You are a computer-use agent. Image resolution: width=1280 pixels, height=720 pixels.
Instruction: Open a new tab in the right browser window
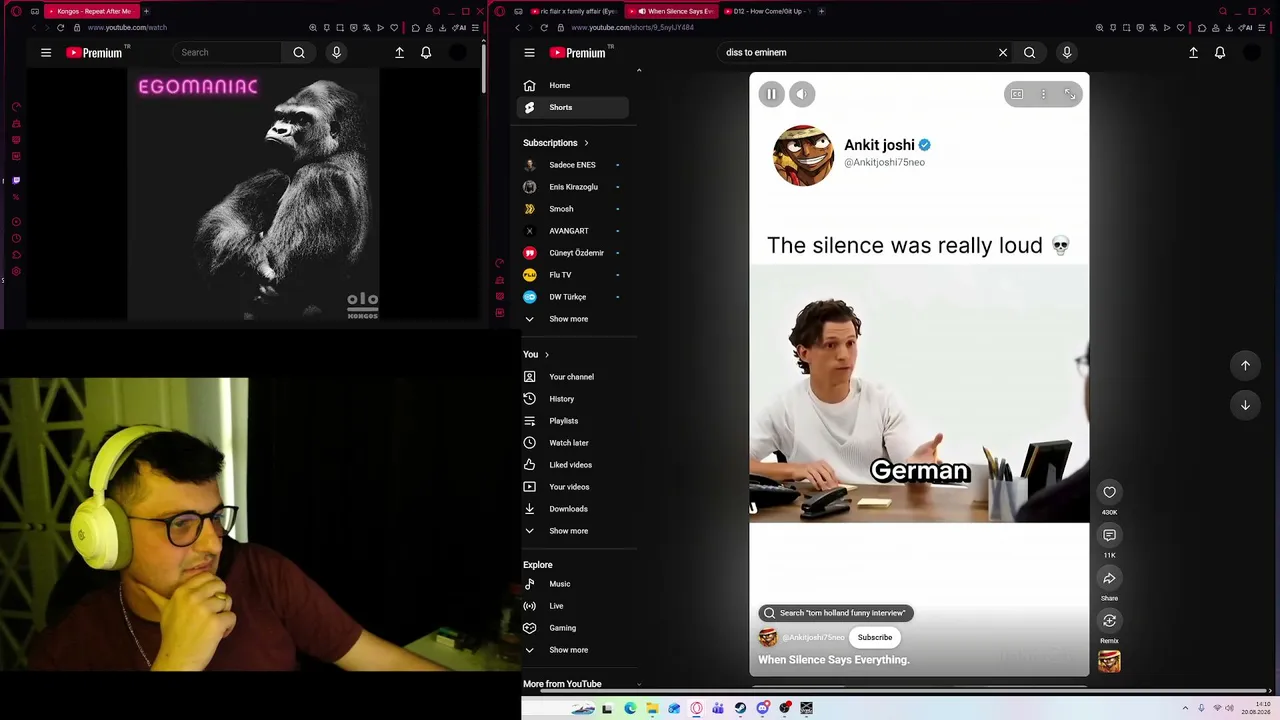point(821,11)
